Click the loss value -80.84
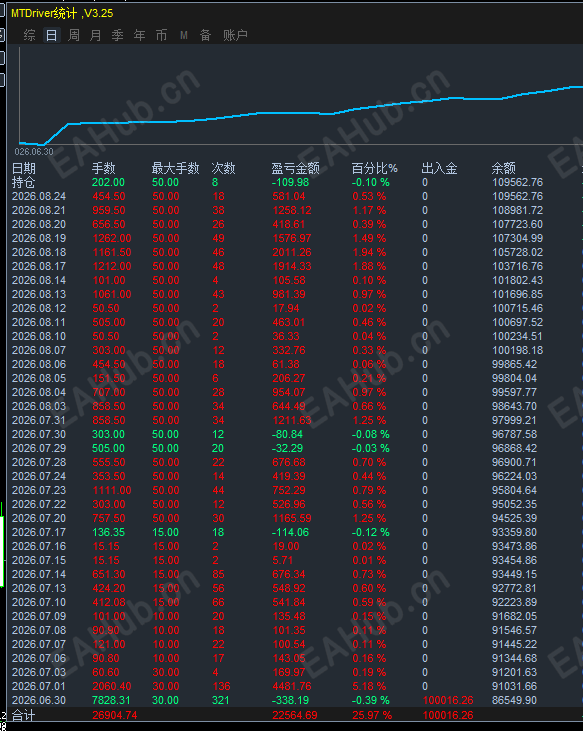The image size is (583, 731). [x=287, y=434]
